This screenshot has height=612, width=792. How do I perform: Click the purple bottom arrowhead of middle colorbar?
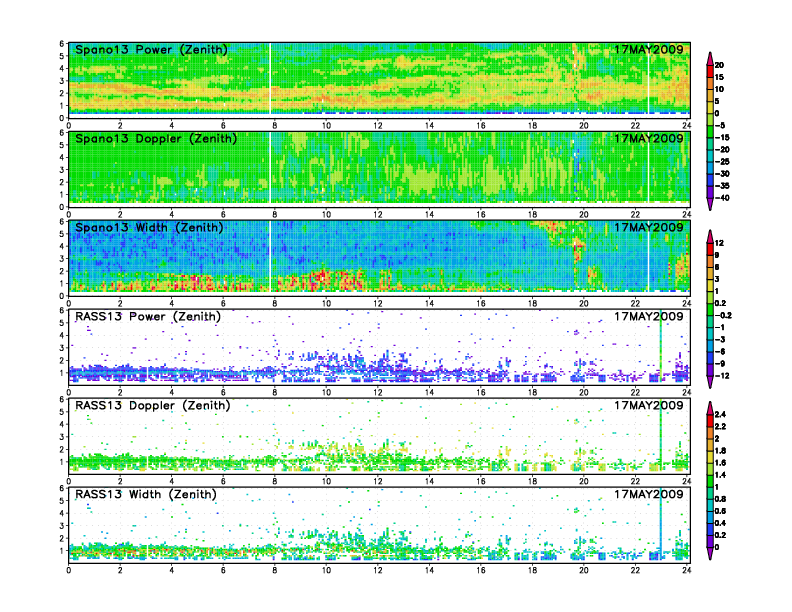click(710, 382)
